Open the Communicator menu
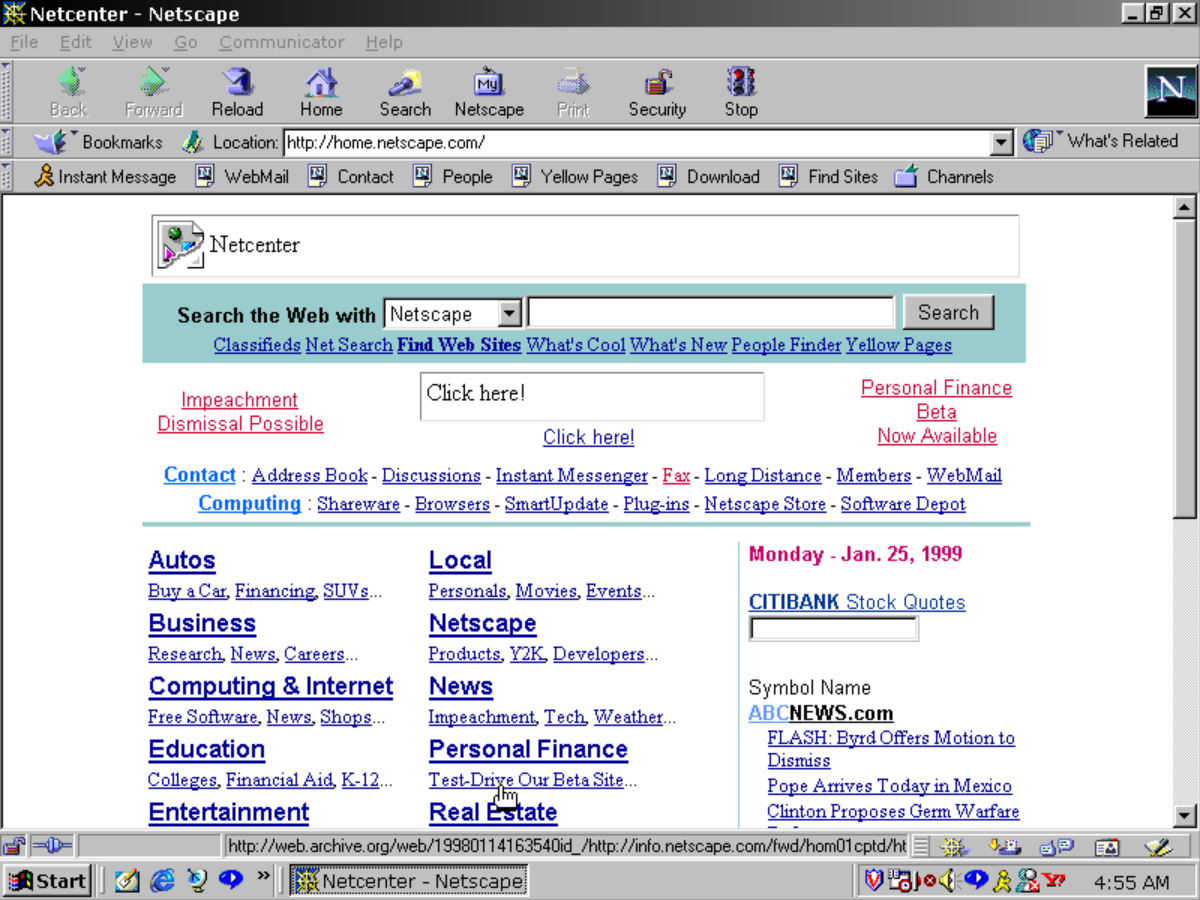Screen dimensions: 1200x900 [281, 42]
